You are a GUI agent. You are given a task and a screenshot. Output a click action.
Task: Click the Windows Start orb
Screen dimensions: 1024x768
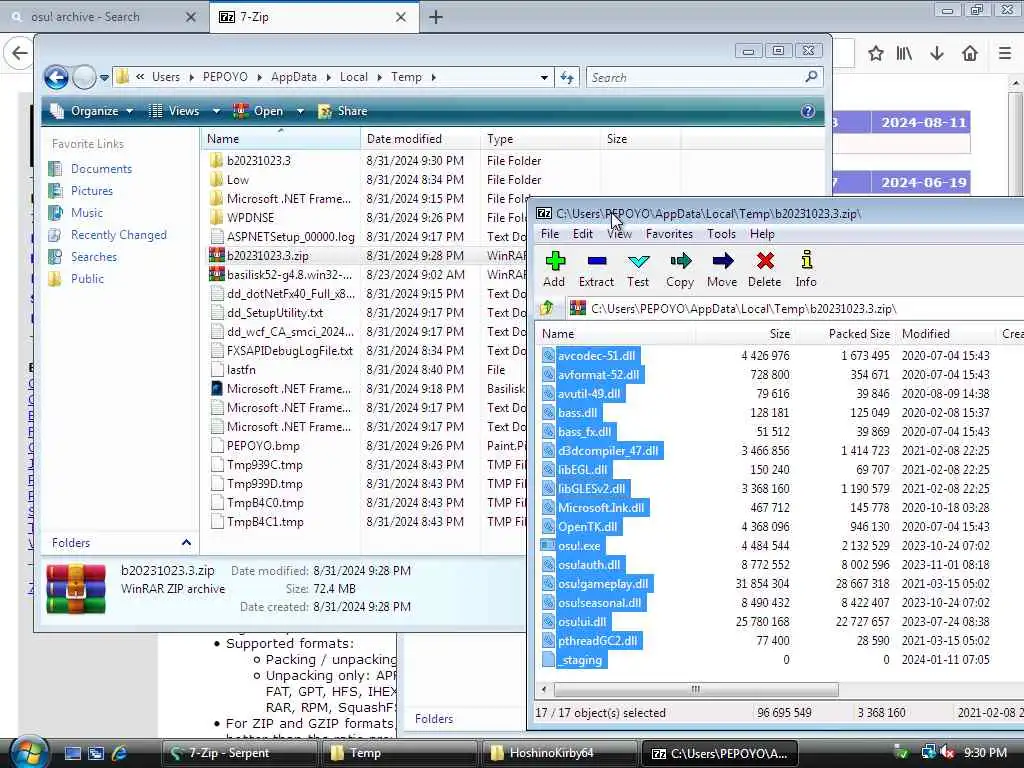tap(27, 752)
